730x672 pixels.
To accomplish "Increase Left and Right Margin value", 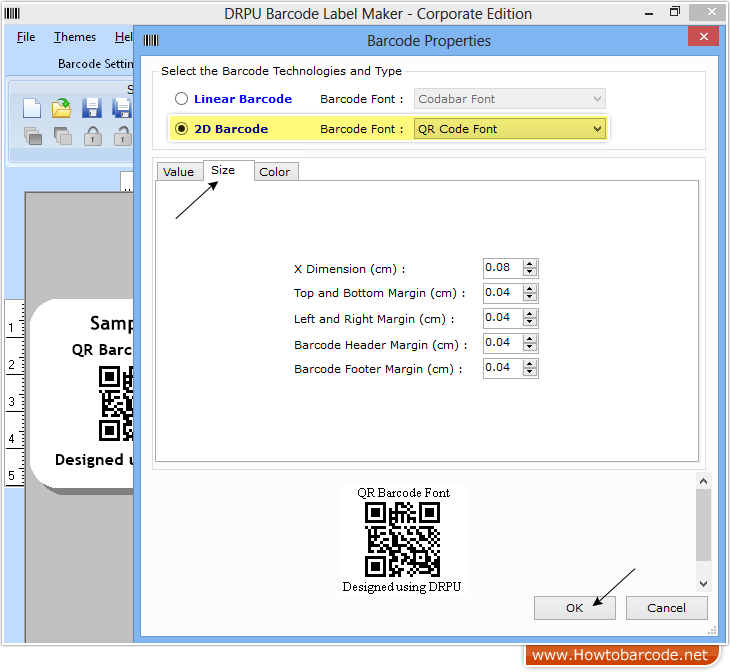I will tap(530, 314).
